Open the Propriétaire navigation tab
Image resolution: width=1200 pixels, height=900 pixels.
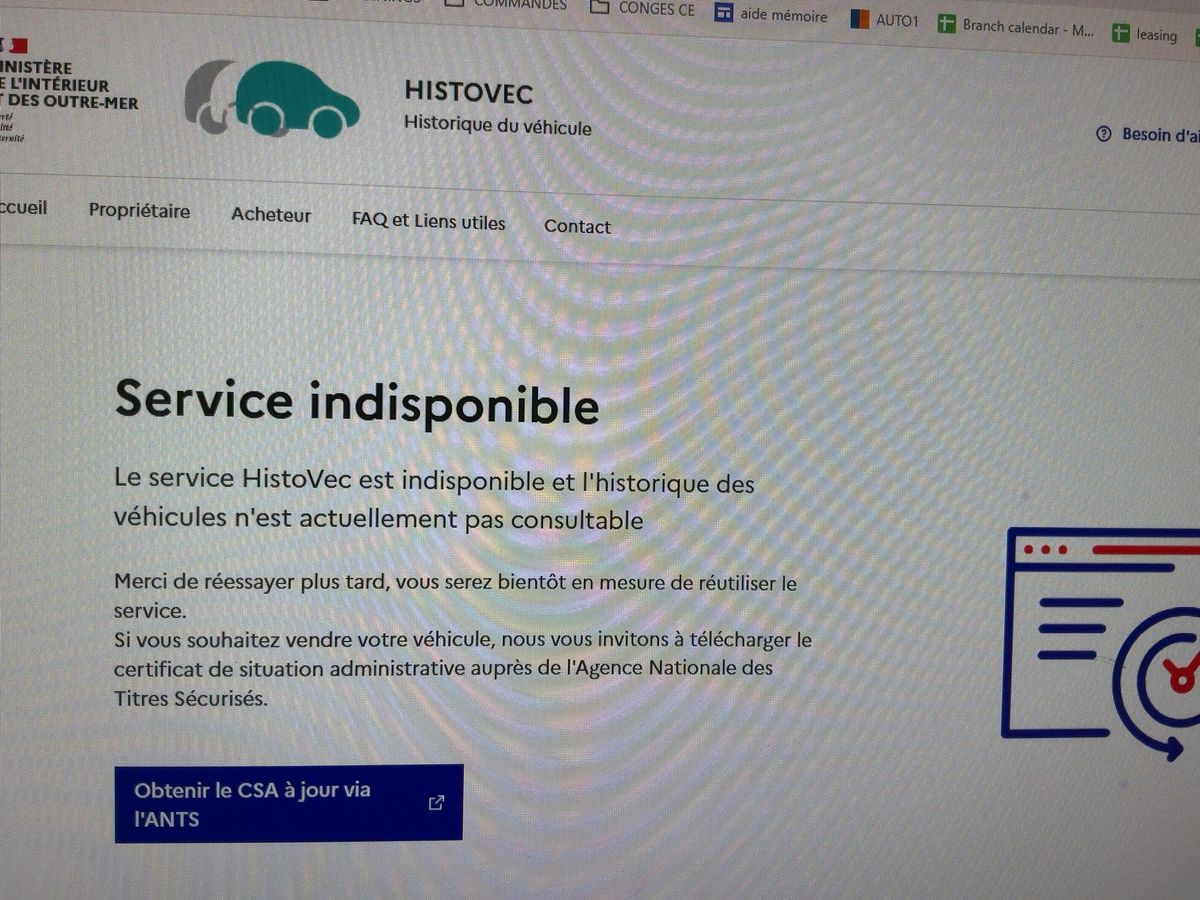pyautogui.click(x=139, y=211)
